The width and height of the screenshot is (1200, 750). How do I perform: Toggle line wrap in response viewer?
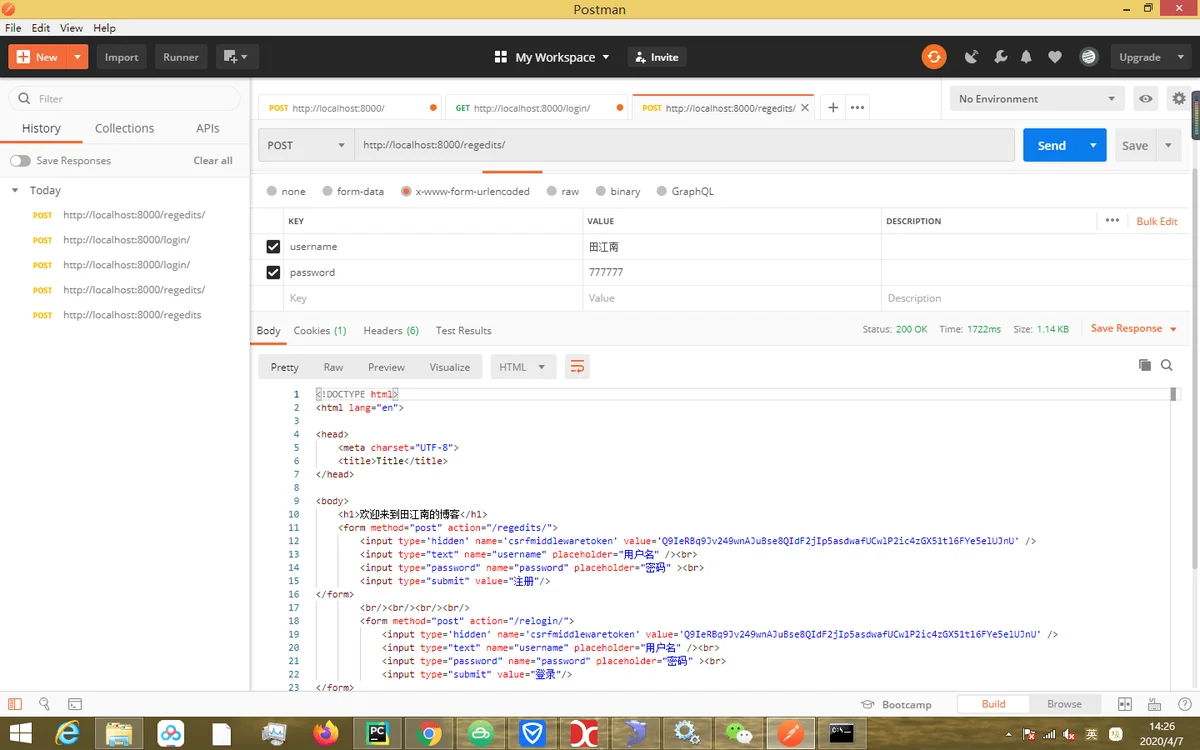coord(577,367)
